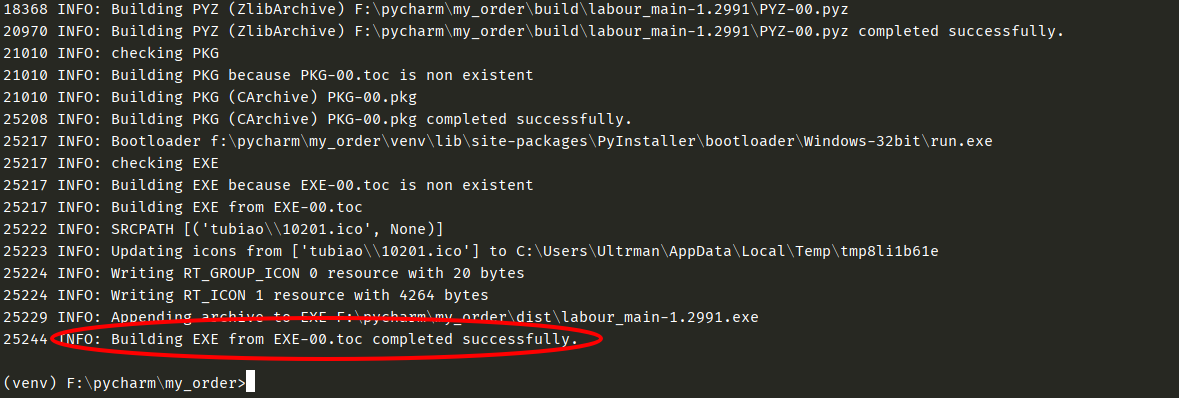Click the blinking cursor after my_order> prompt
The image size is (1179, 398).
click(x=250, y=383)
